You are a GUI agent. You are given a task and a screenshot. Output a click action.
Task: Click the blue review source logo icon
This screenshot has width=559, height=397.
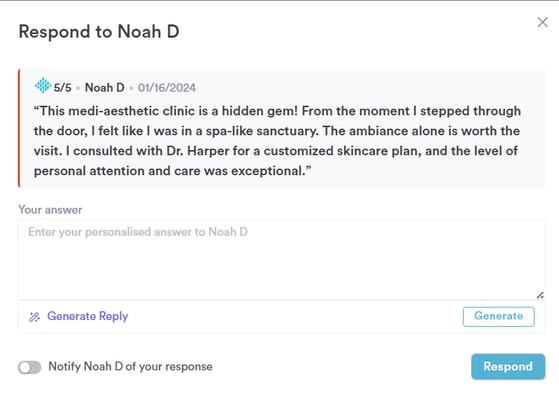point(43,86)
